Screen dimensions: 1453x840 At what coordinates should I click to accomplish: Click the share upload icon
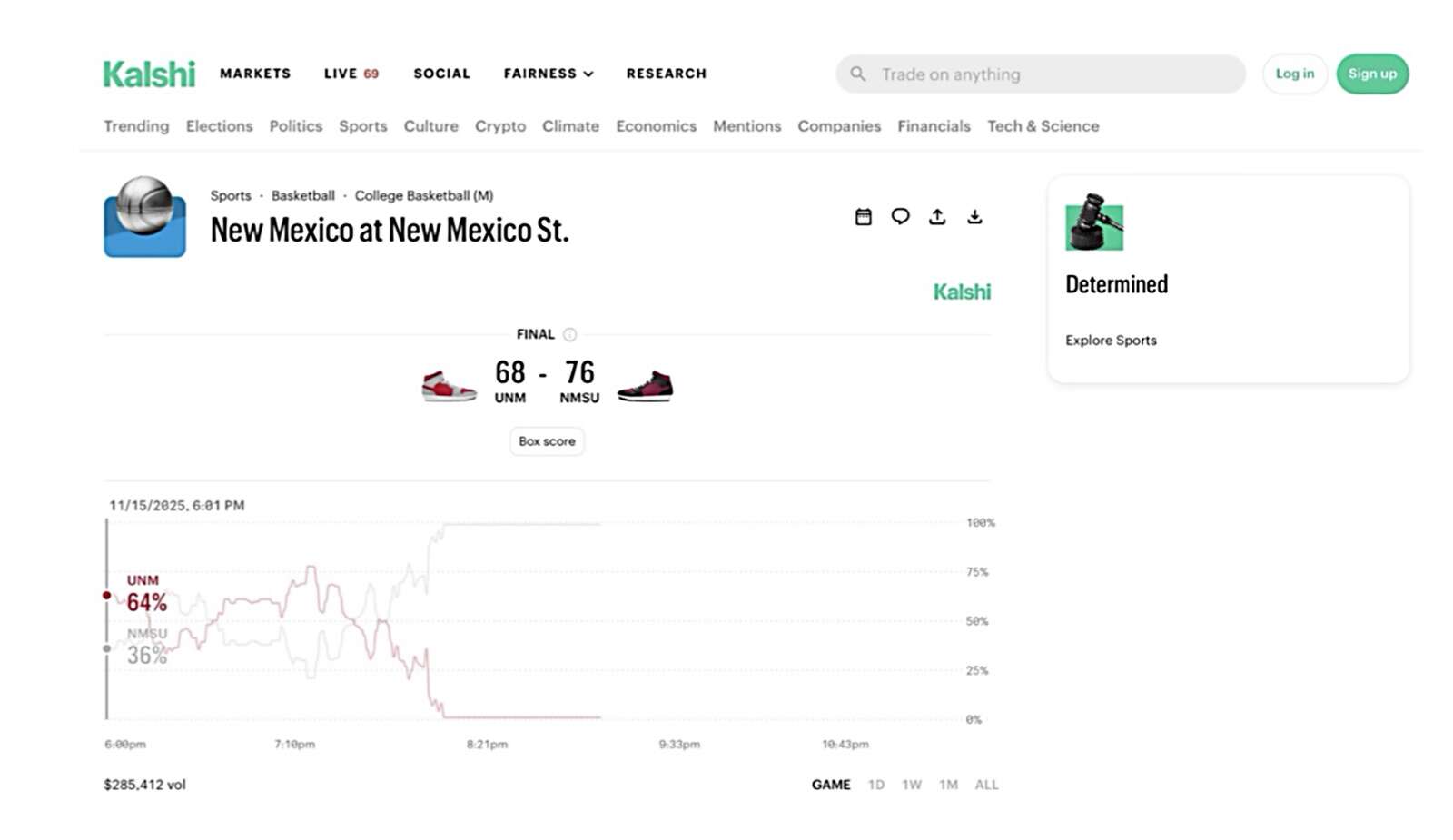[937, 216]
